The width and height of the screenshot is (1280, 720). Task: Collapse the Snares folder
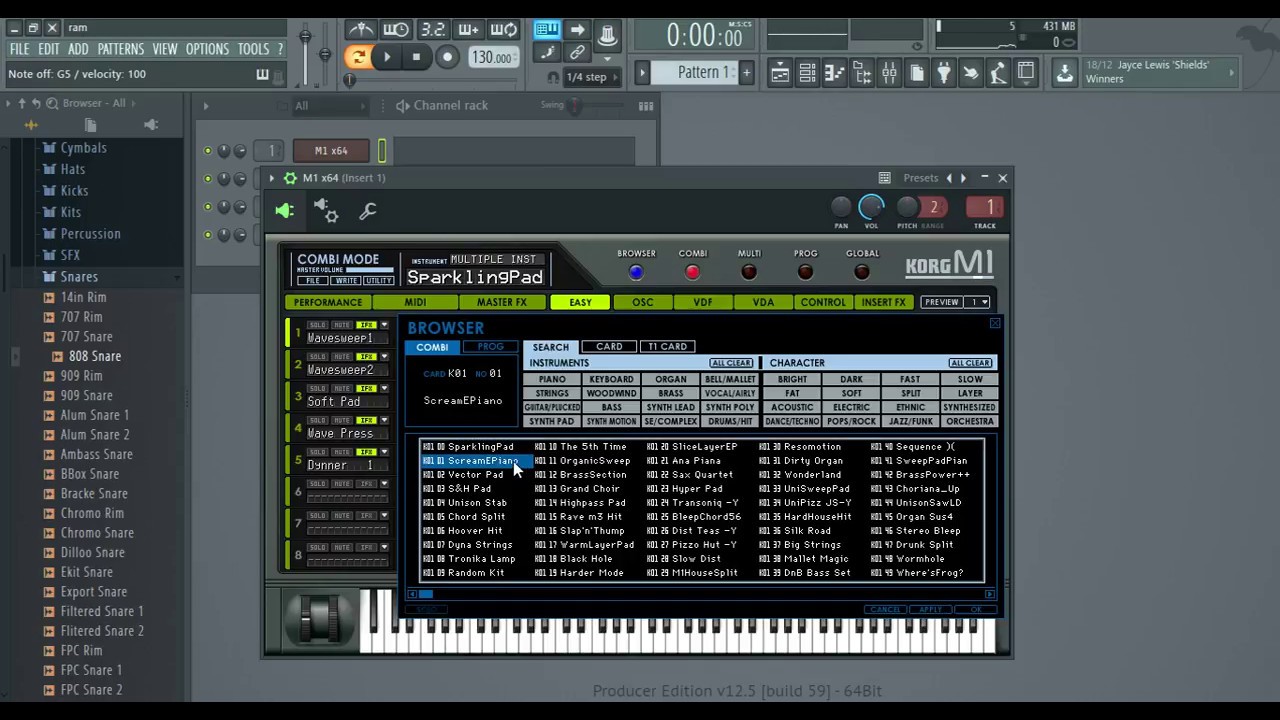[x=79, y=276]
